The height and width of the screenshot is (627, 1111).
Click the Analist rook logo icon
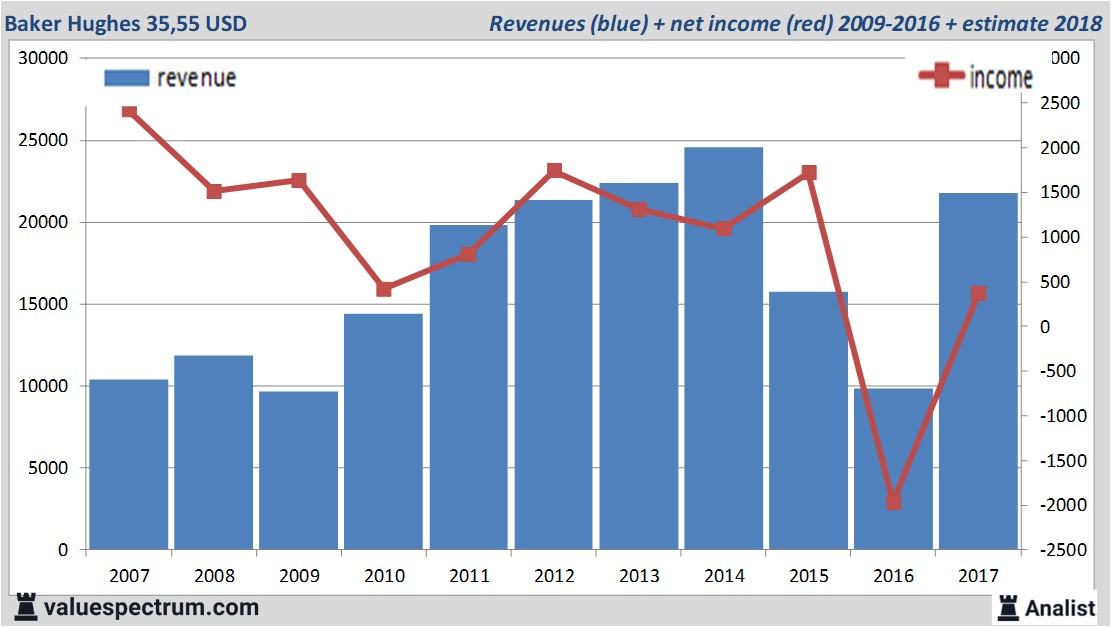[1009, 607]
